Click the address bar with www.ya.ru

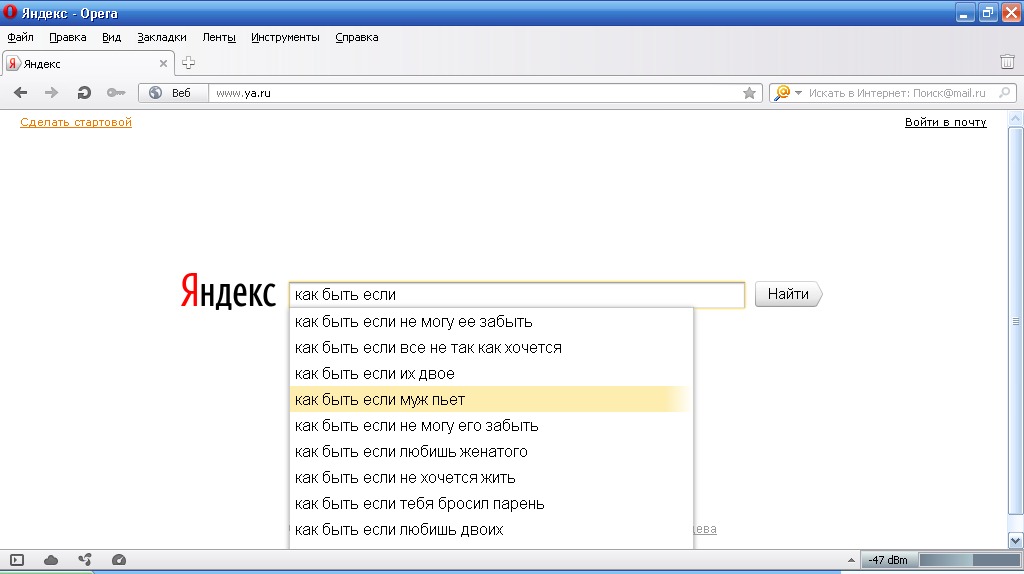pos(475,93)
